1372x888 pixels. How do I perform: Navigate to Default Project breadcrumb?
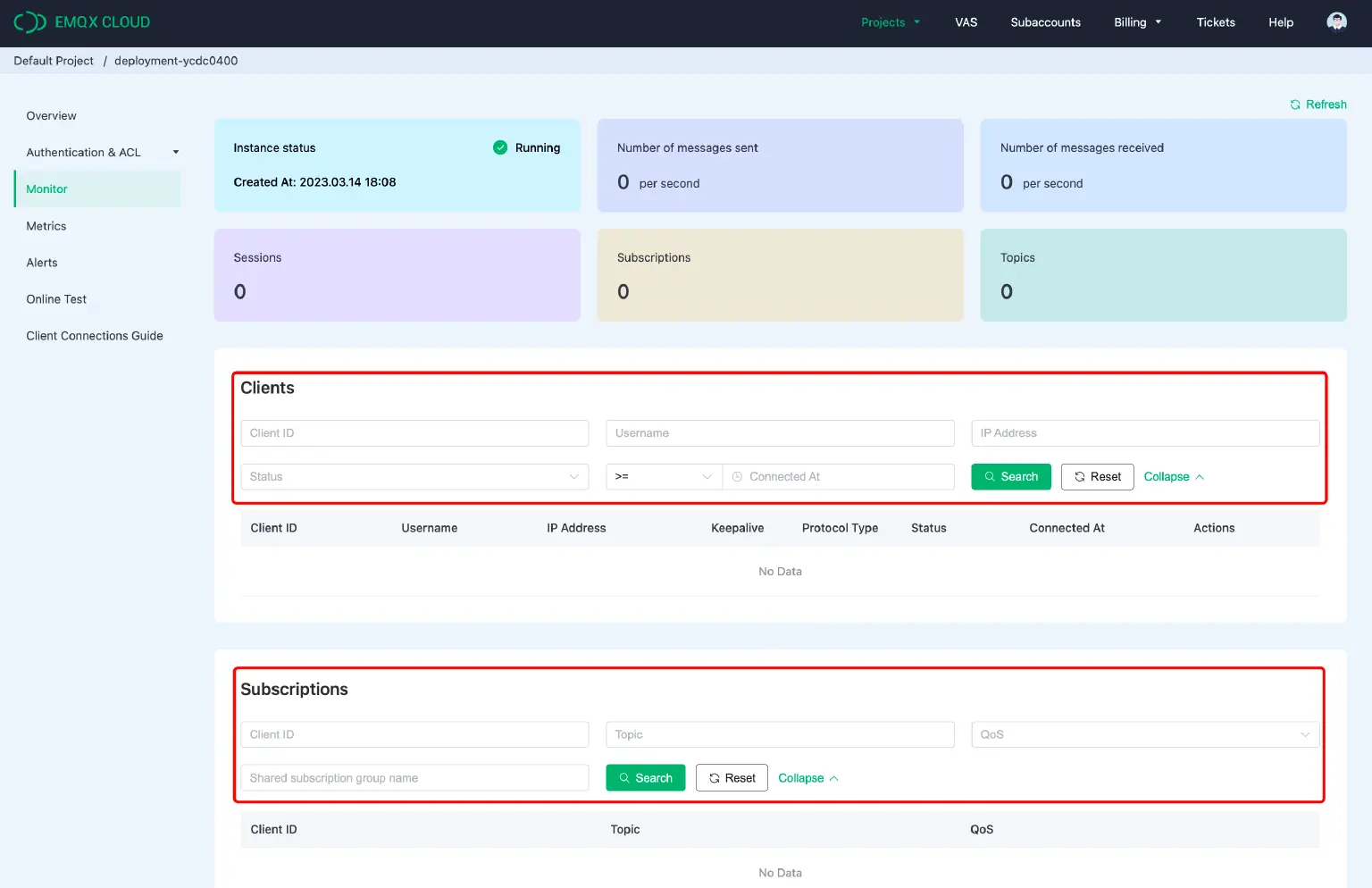(54, 60)
